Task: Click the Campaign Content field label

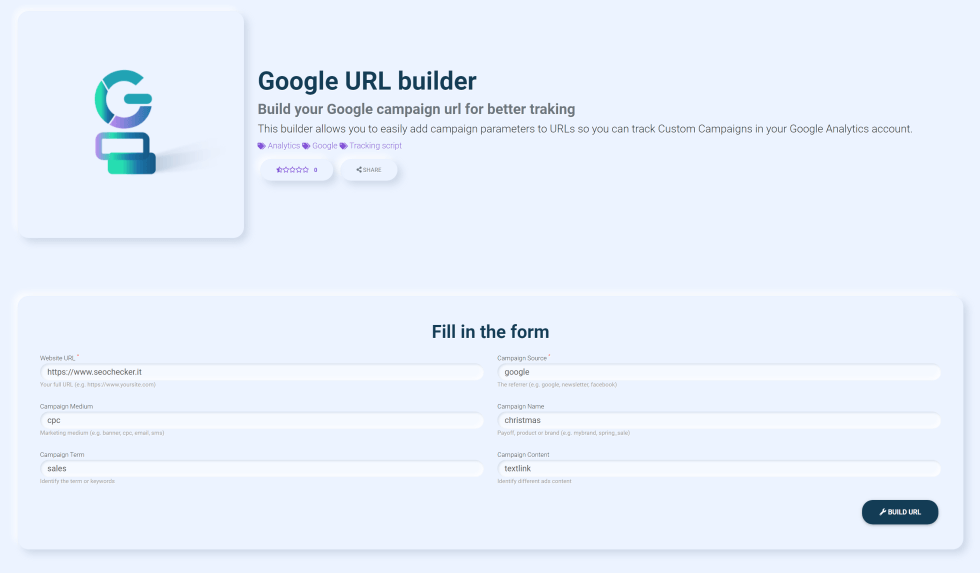Action: pos(523,454)
